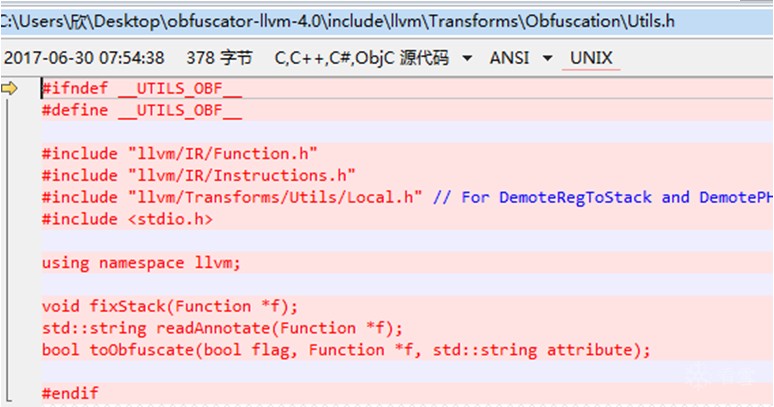Click the 378 字节 file size text
Viewport: 774px width, 407px height.
pyautogui.click(x=219, y=58)
